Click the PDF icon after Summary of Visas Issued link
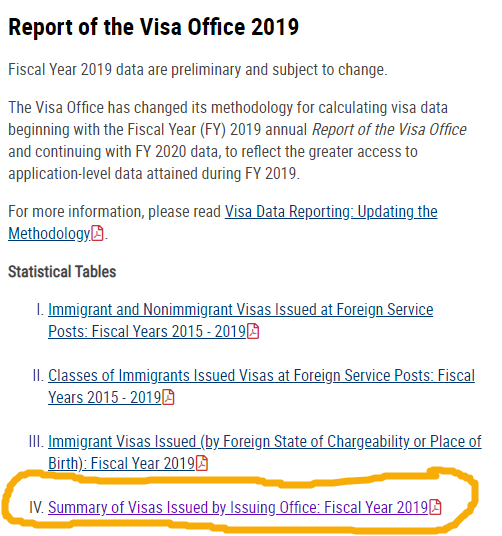The height and width of the screenshot is (536, 502). pyautogui.click(x=435, y=507)
